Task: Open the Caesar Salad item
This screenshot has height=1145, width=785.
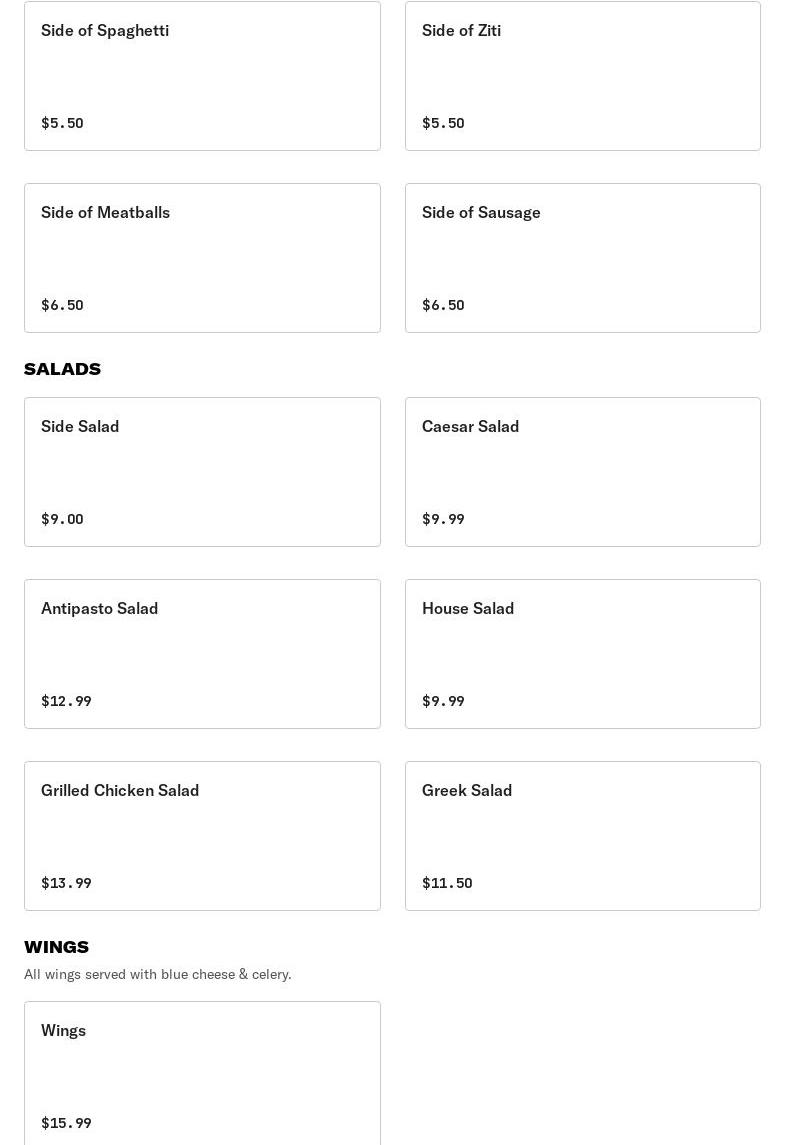Action: pos(582,471)
